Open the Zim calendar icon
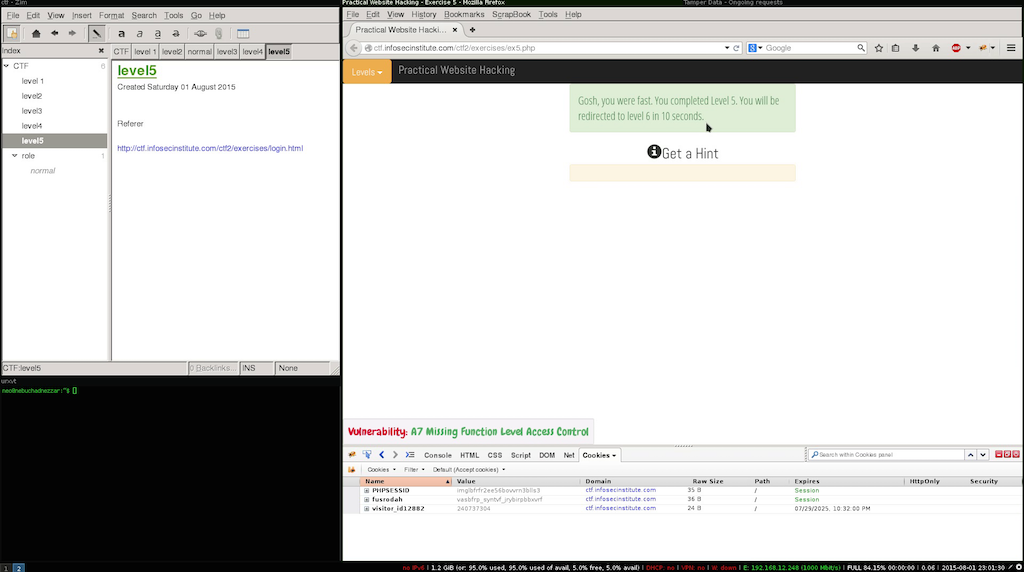The width and height of the screenshot is (1024, 572). (243, 33)
